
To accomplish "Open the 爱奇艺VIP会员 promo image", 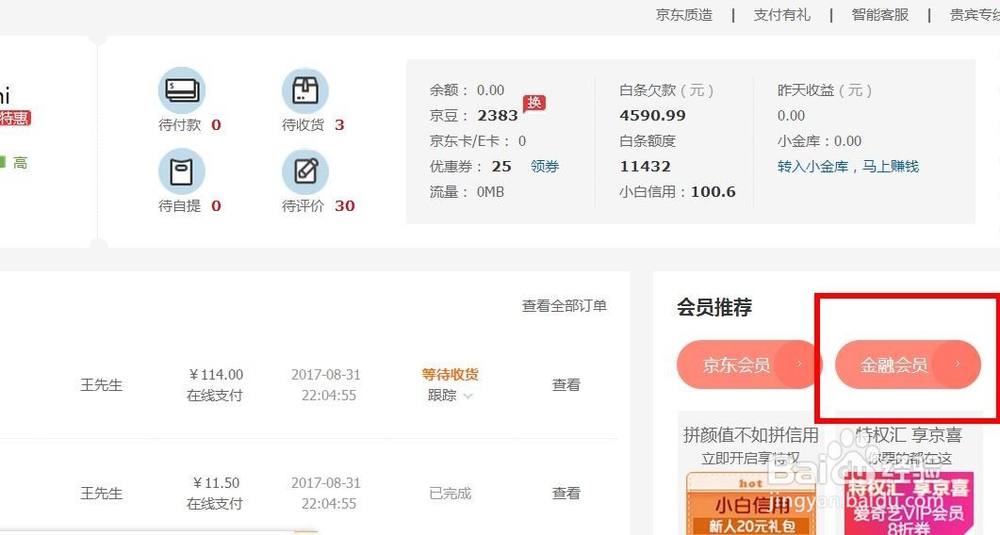I will tap(909, 504).
